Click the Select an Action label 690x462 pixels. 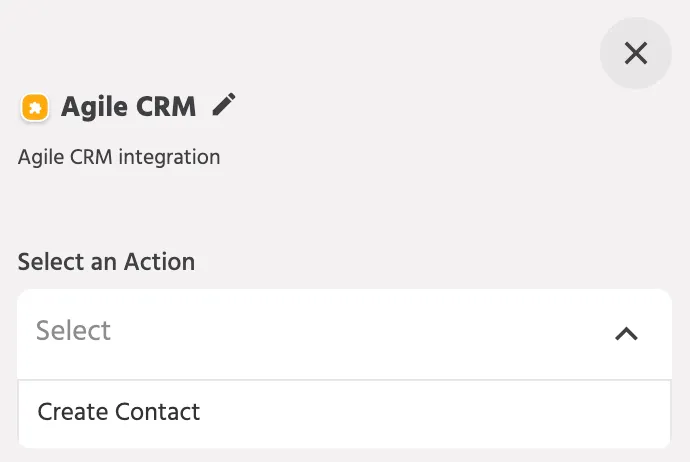tap(106, 262)
